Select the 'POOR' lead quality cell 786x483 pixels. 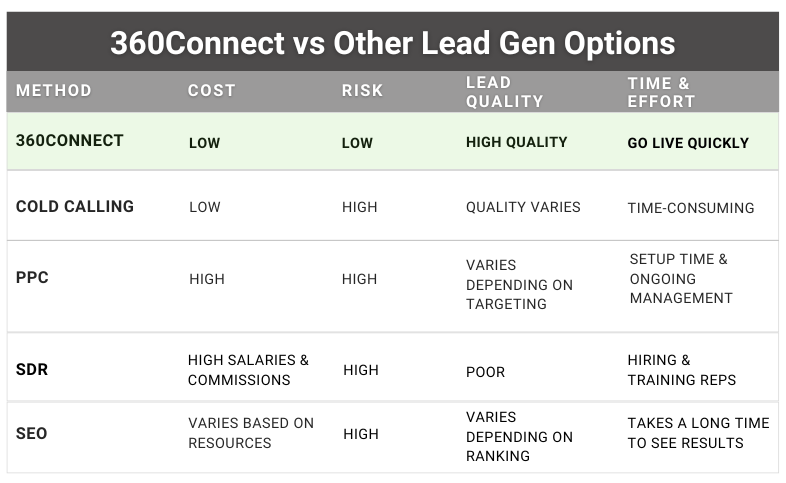(x=486, y=372)
